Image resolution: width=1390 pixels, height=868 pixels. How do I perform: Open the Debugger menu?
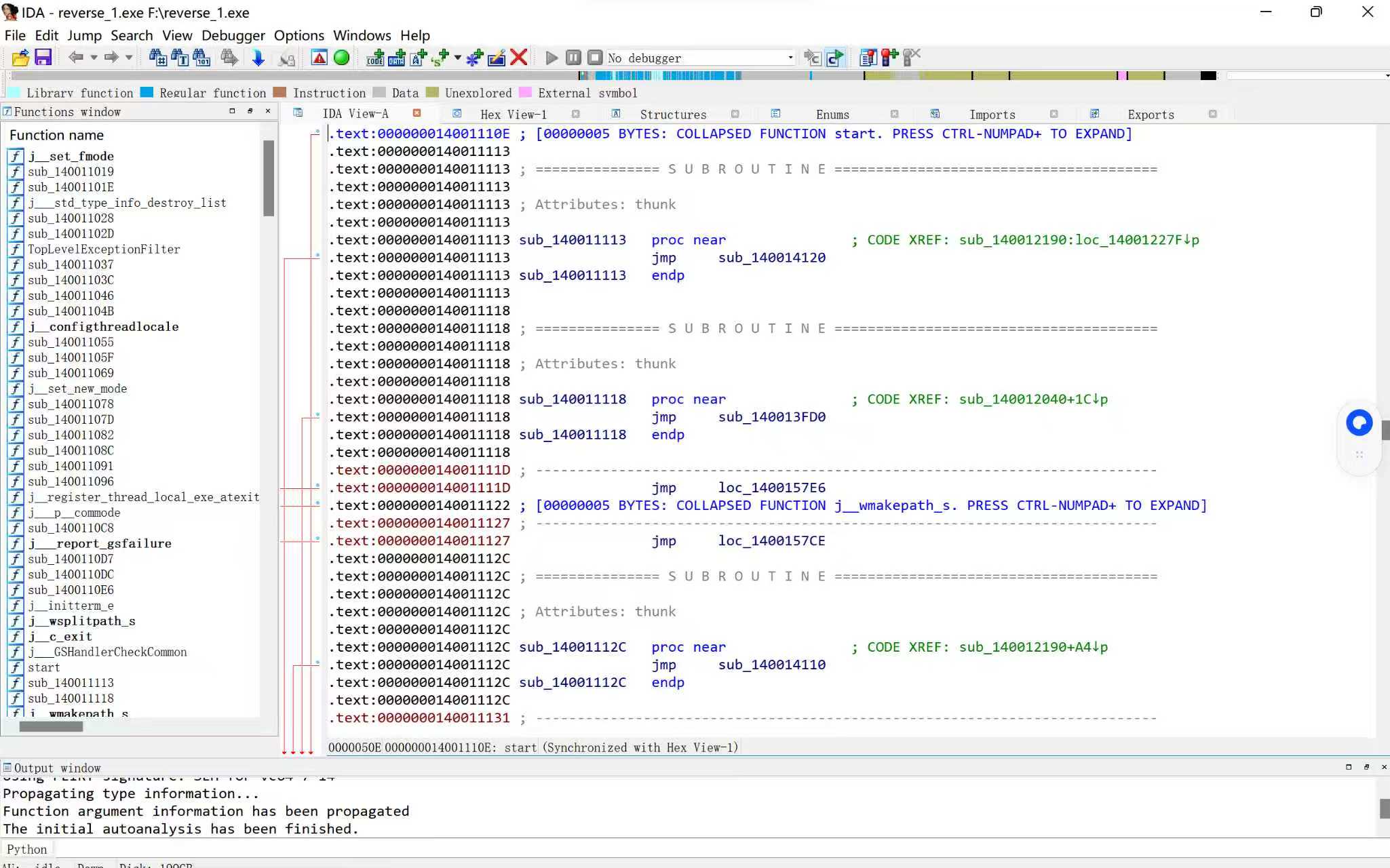pyautogui.click(x=233, y=35)
